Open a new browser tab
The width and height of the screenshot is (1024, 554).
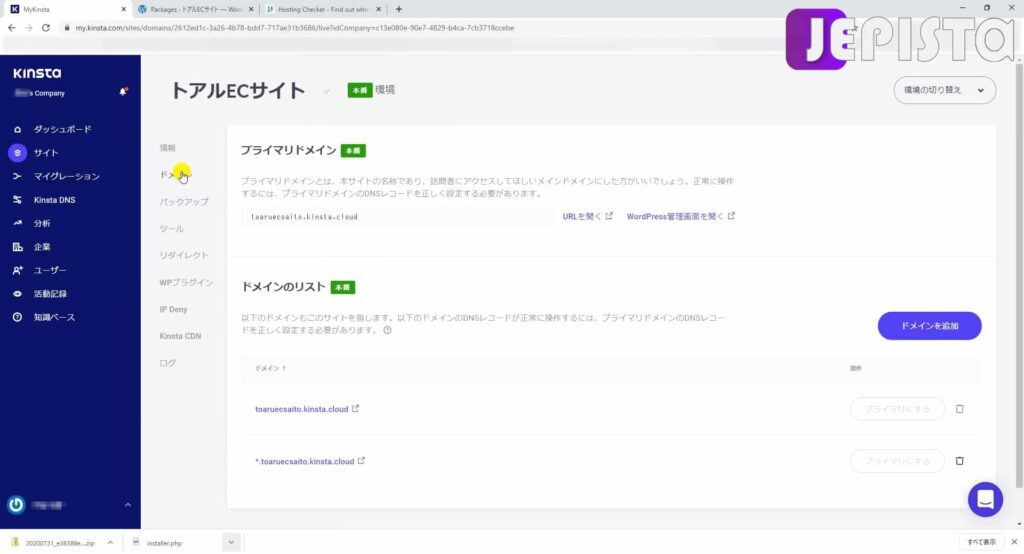point(398,9)
